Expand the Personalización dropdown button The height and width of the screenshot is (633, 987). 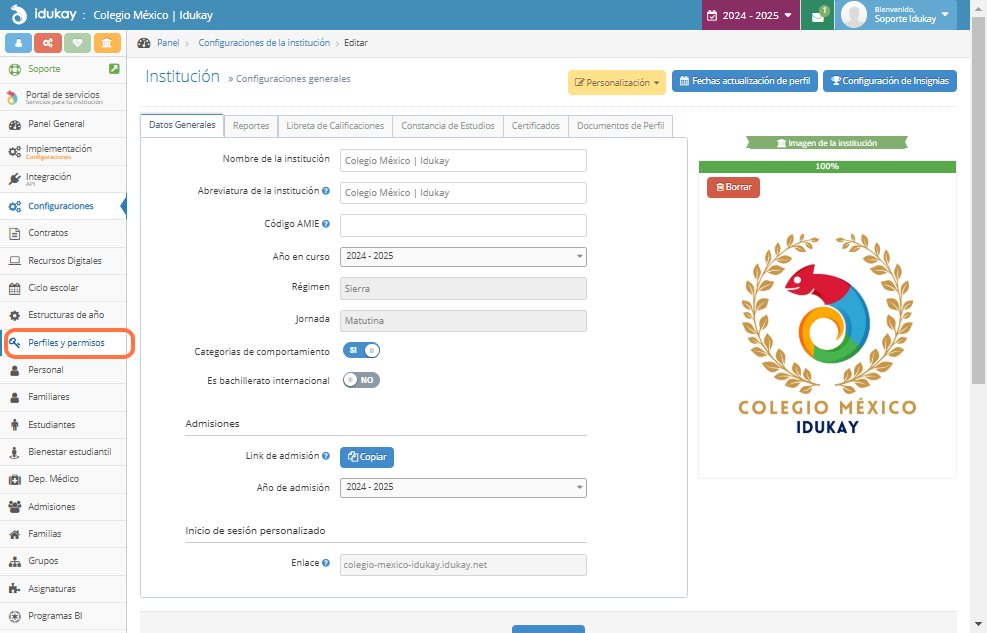point(617,82)
